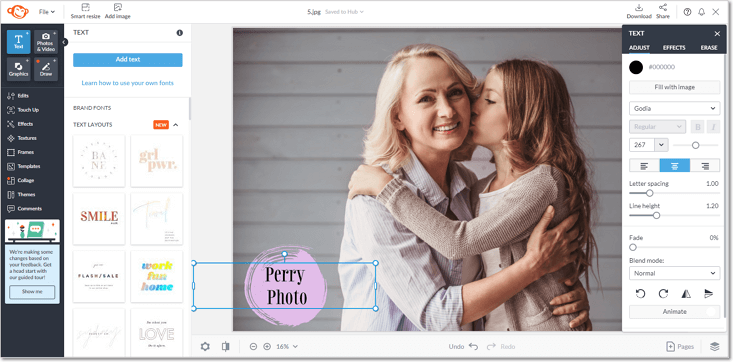Zoom out with the minus icon
This screenshot has height=362, width=733.
253,347
